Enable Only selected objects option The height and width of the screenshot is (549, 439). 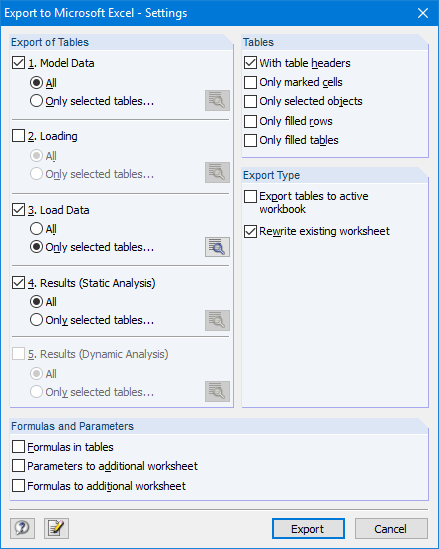[x=250, y=101]
